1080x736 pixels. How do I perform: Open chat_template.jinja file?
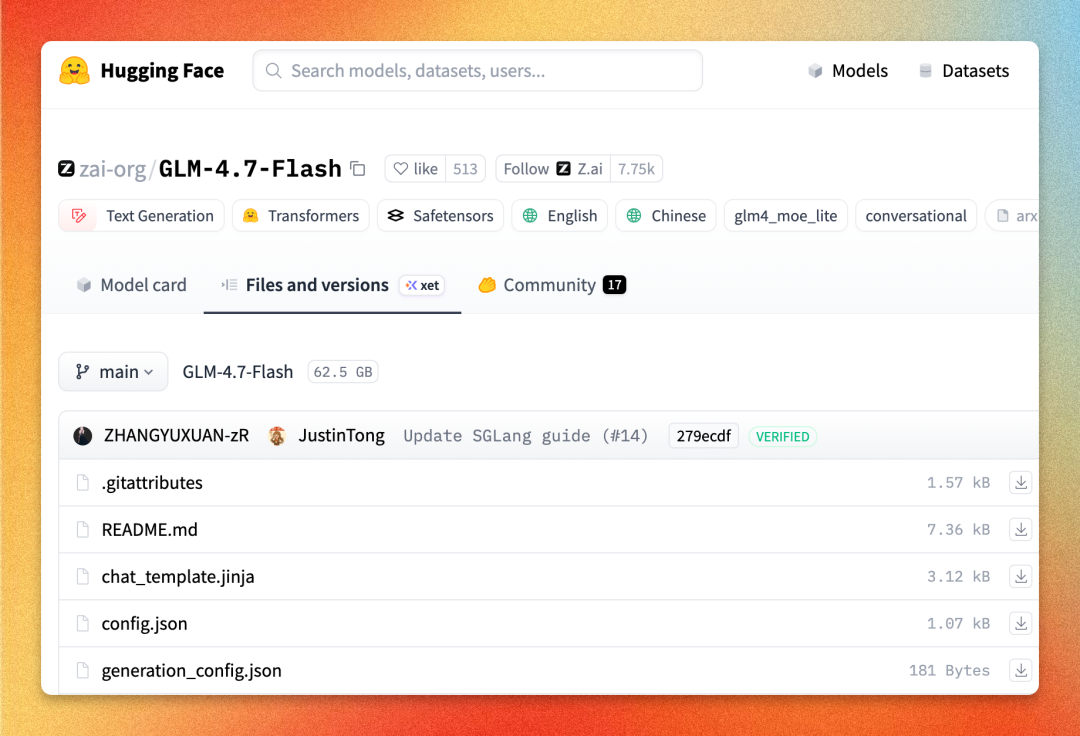click(x=178, y=576)
